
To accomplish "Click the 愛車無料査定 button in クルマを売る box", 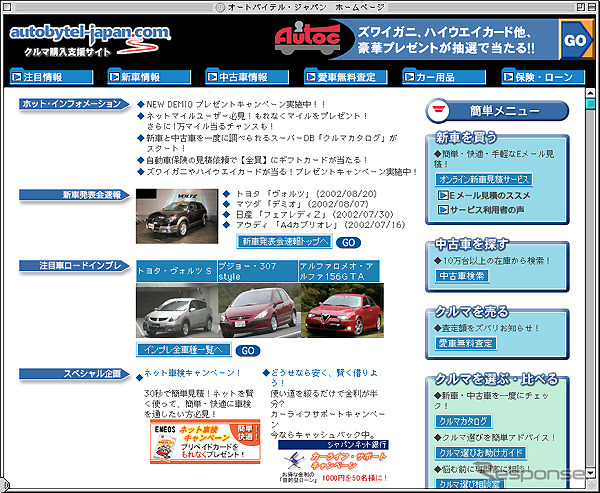I will coord(466,343).
